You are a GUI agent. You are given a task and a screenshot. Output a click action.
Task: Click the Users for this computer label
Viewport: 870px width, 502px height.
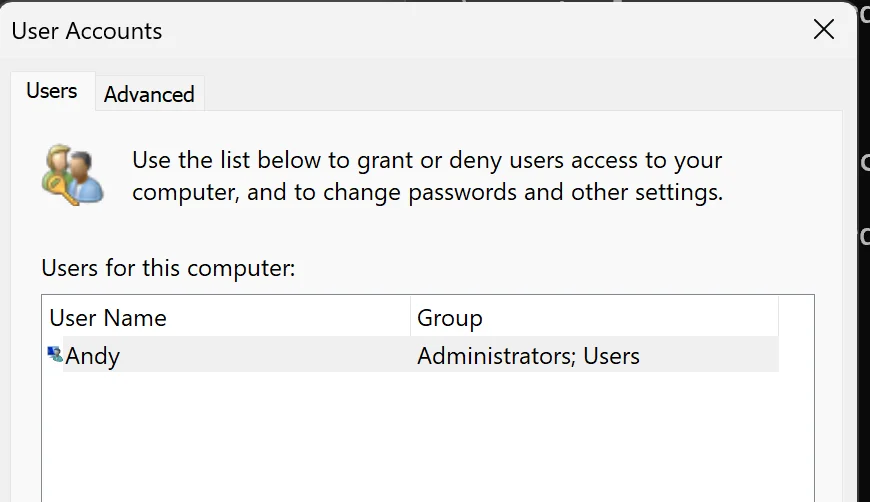[168, 268]
